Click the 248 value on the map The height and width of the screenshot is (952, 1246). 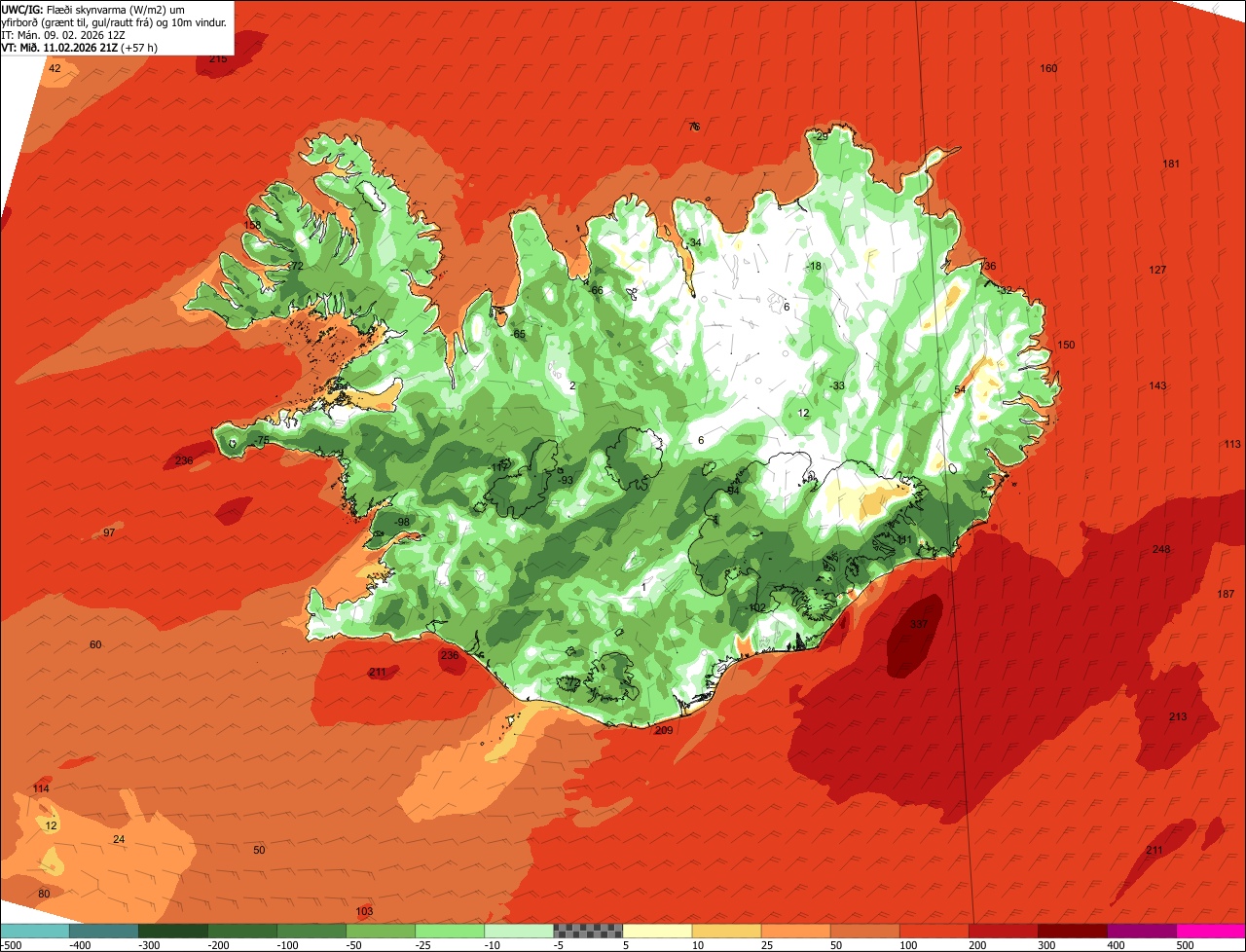coord(1161,550)
